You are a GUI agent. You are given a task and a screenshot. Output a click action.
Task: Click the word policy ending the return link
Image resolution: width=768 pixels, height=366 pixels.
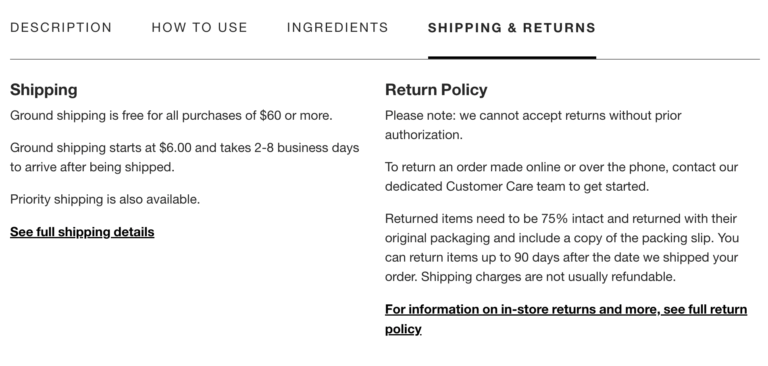[x=403, y=329]
